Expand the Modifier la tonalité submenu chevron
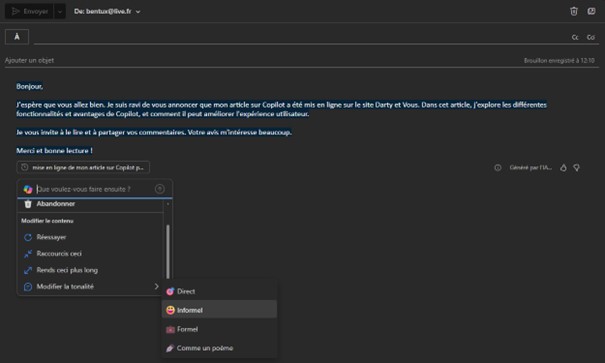The height and width of the screenshot is (363, 605). coord(156,286)
